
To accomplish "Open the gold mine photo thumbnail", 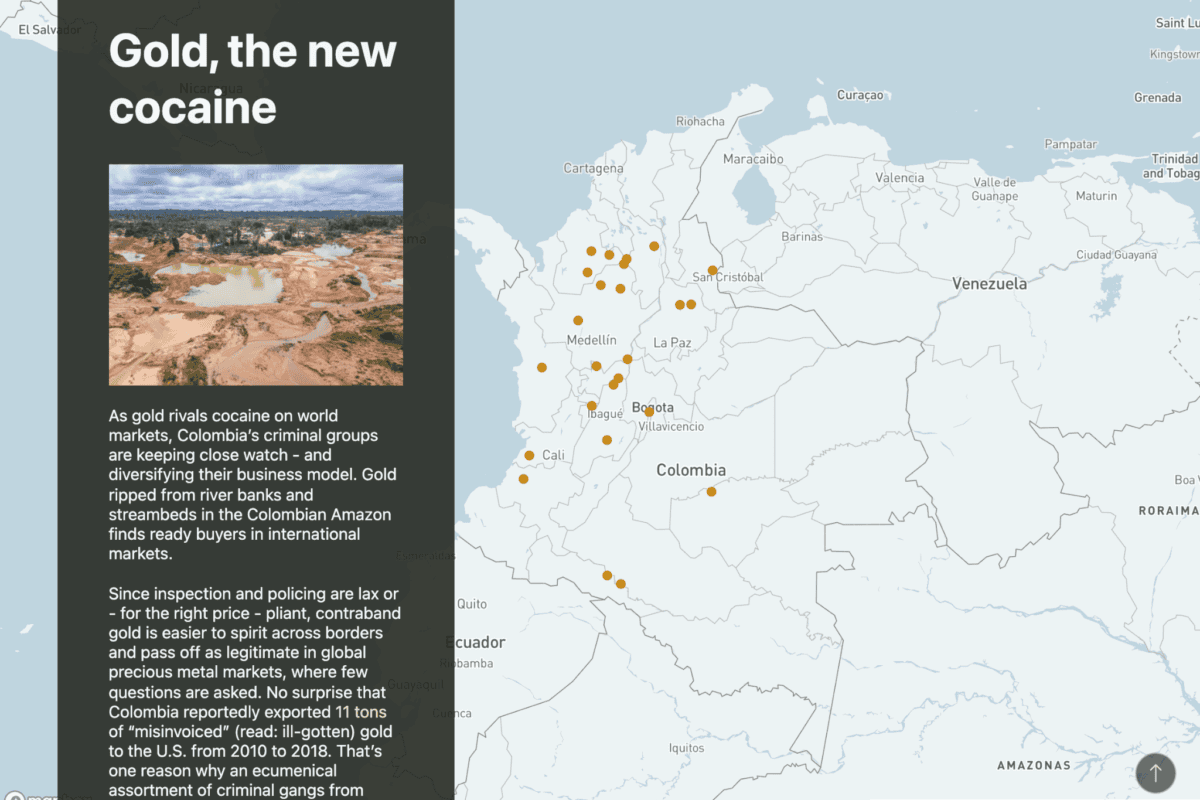I will point(256,275).
